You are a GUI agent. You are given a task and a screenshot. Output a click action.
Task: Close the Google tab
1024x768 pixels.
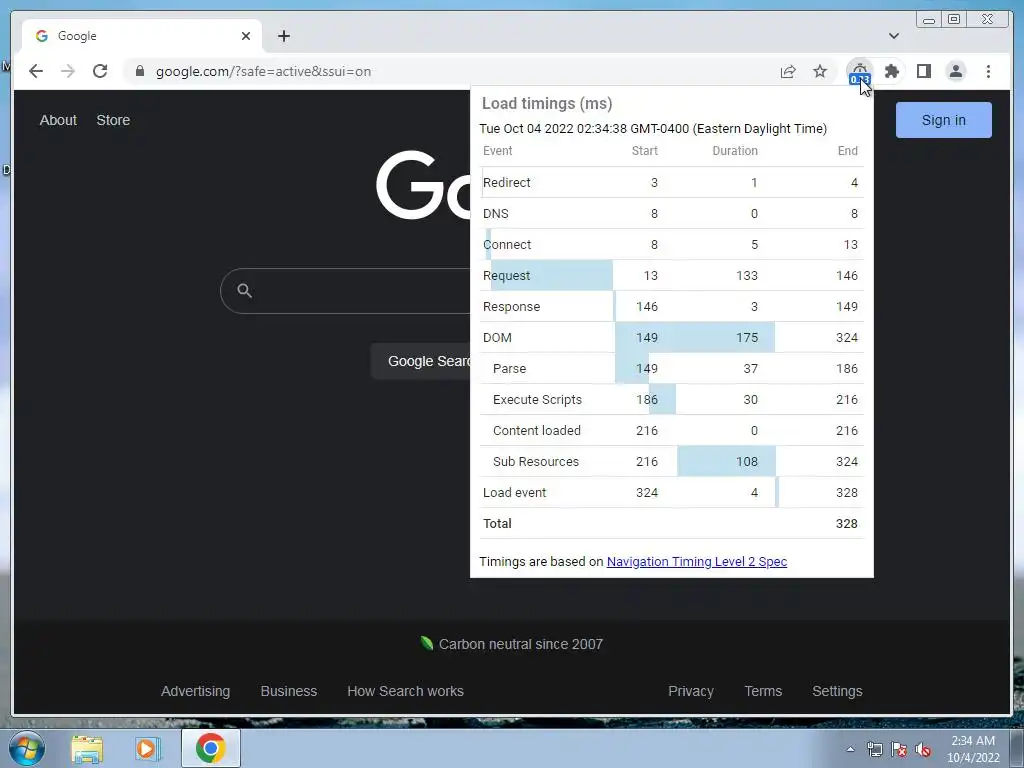246,36
